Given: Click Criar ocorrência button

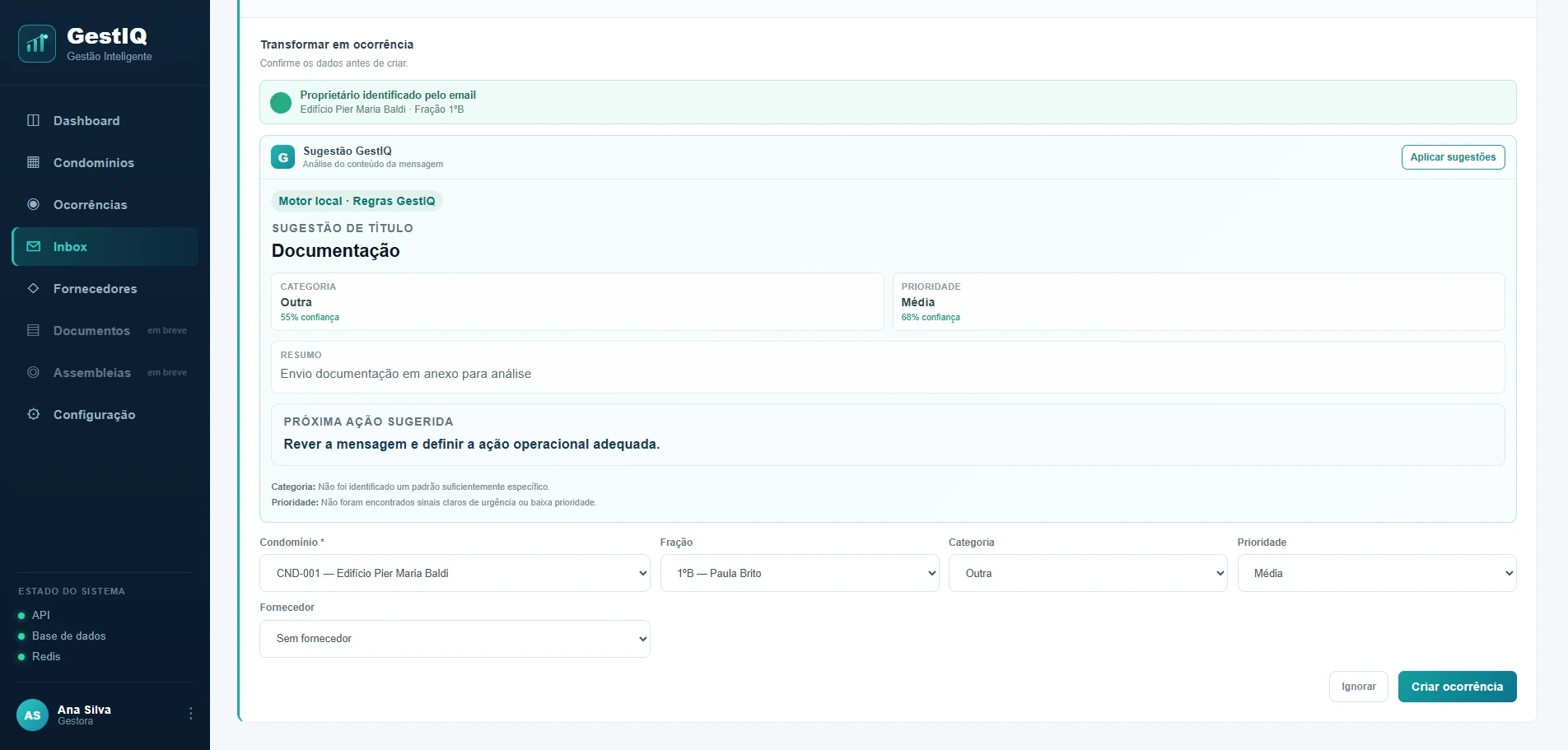Looking at the screenshot, I should pos(1457,687).
